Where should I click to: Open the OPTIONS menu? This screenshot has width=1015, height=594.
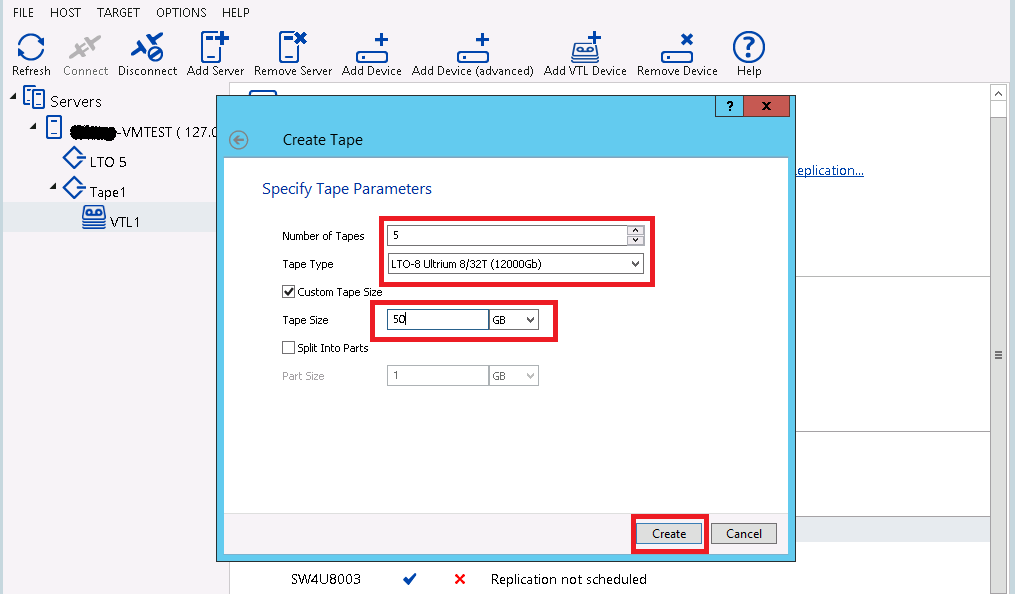[180, 12]
